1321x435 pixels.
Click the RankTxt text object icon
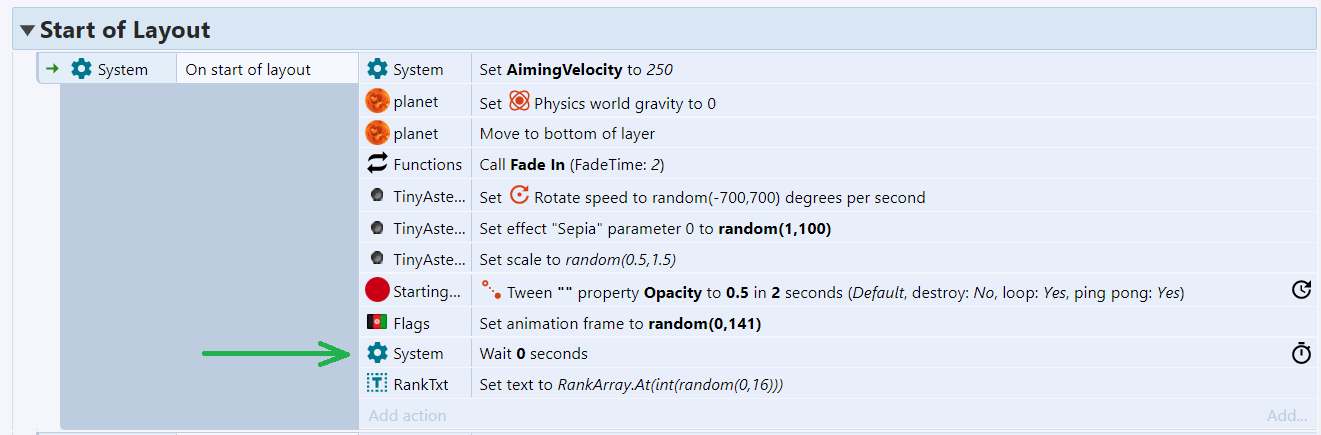pos(377,384)
